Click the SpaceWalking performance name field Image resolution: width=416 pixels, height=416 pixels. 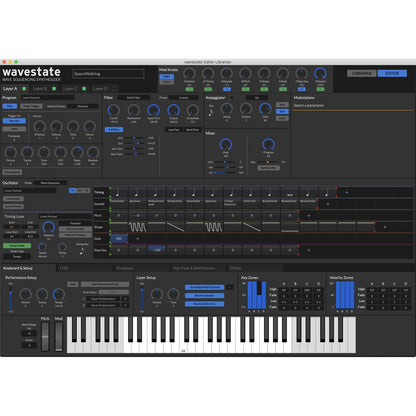point(108,74)
